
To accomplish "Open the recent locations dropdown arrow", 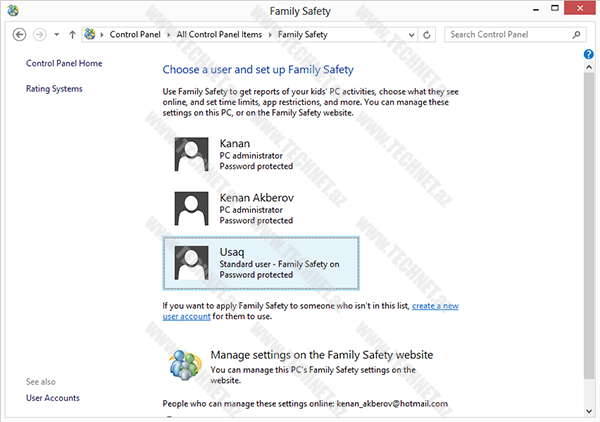I will (x=57, y=34).
